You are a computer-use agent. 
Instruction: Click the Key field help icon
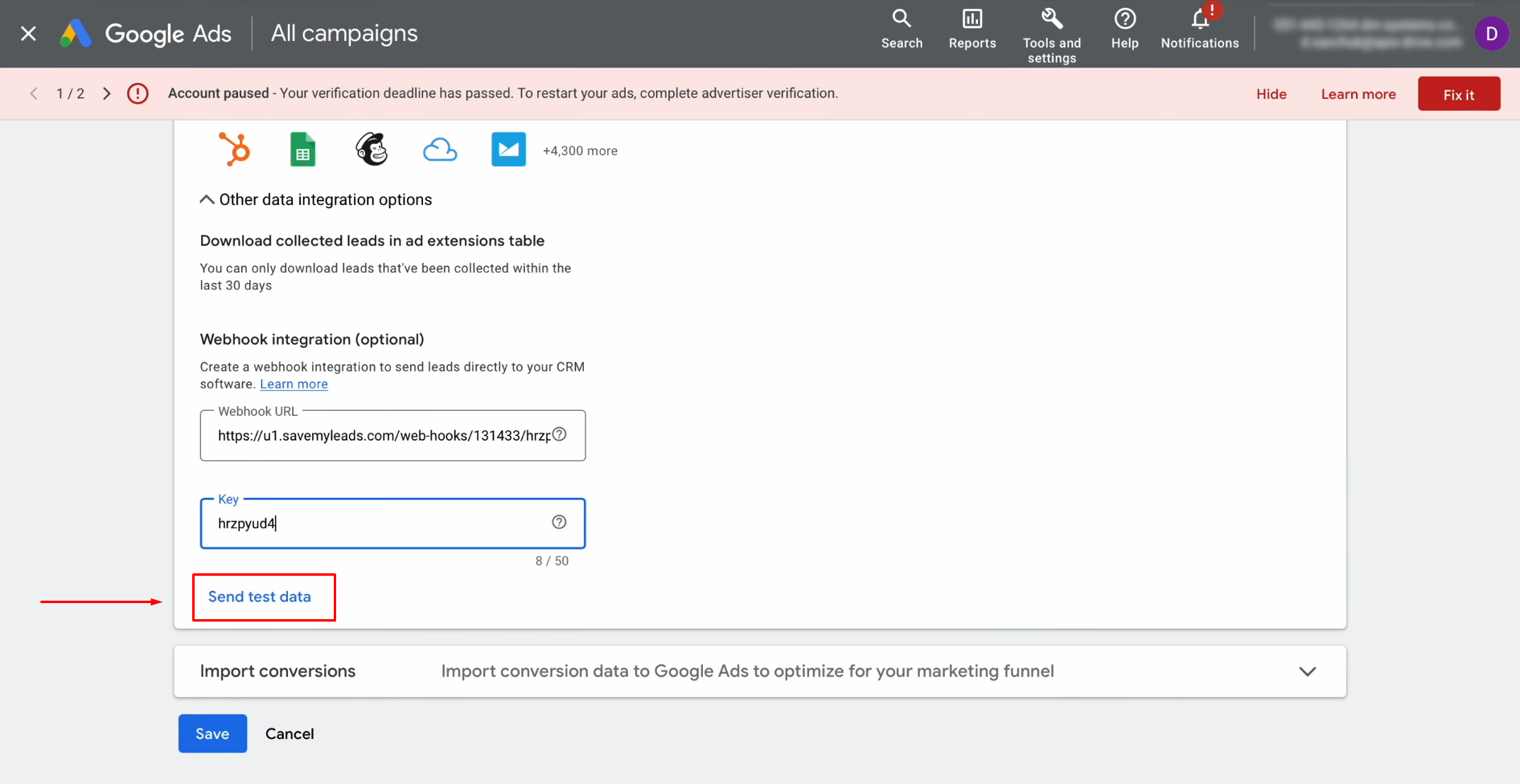(559, 522)
